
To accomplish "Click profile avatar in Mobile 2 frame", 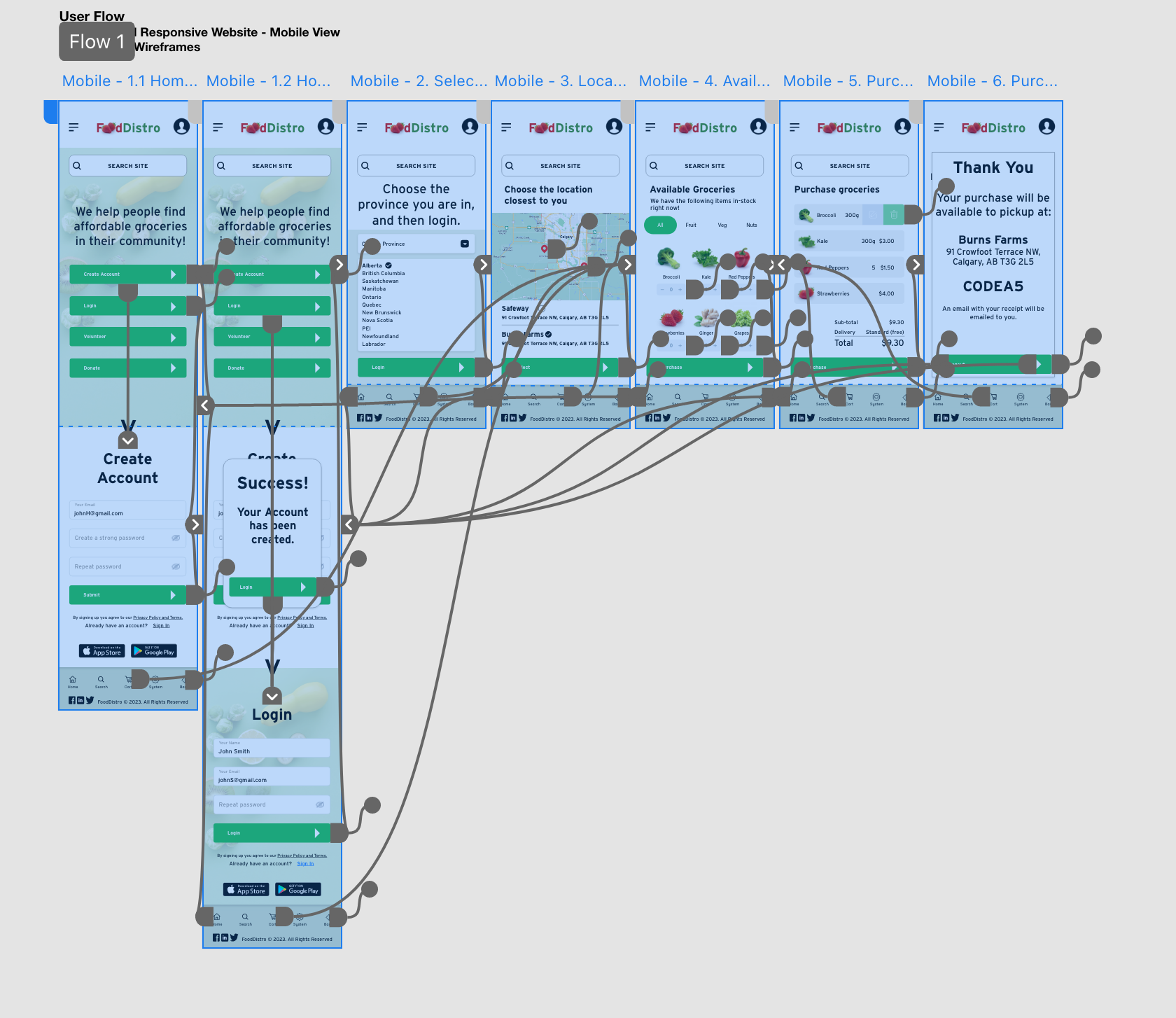I will 470,126.
